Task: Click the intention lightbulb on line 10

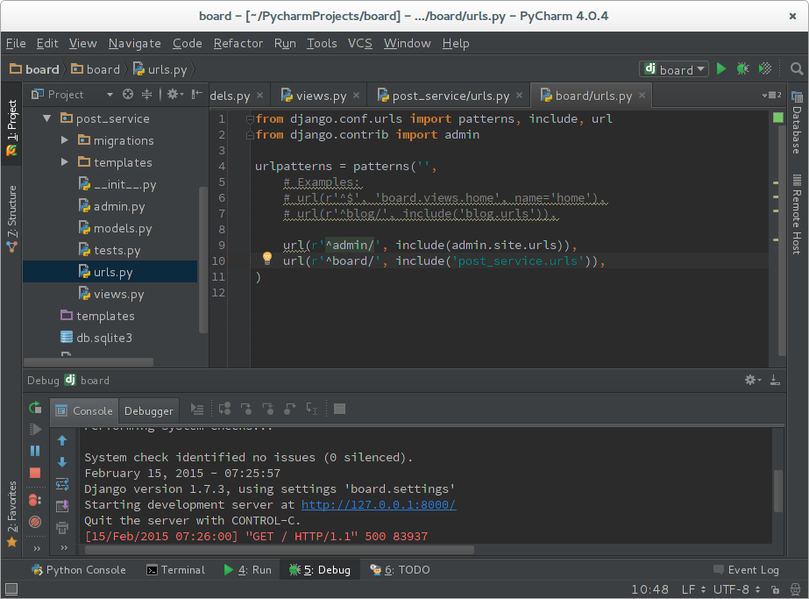Action: pos(267,258)
